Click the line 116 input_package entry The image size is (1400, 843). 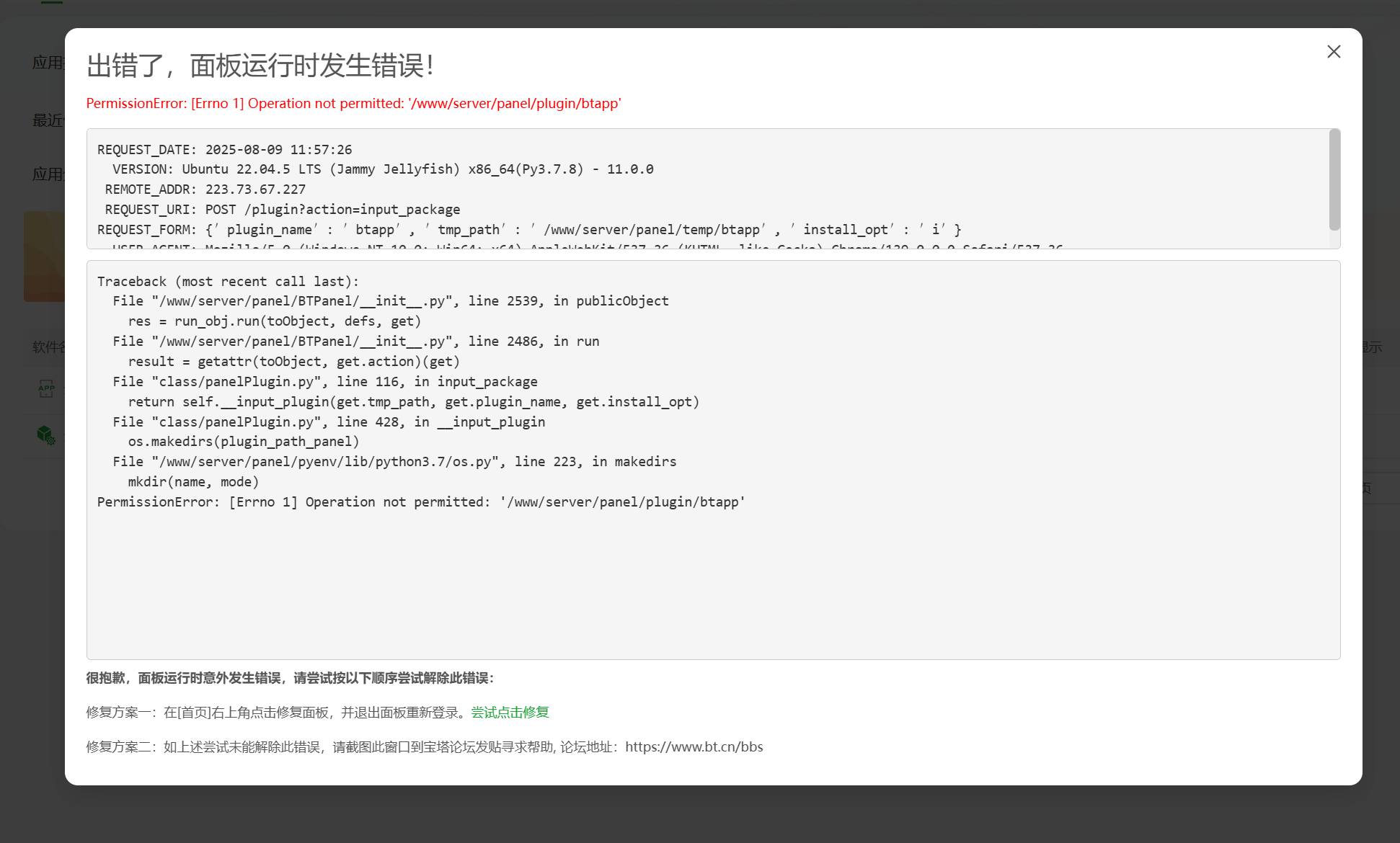(325, 382)
